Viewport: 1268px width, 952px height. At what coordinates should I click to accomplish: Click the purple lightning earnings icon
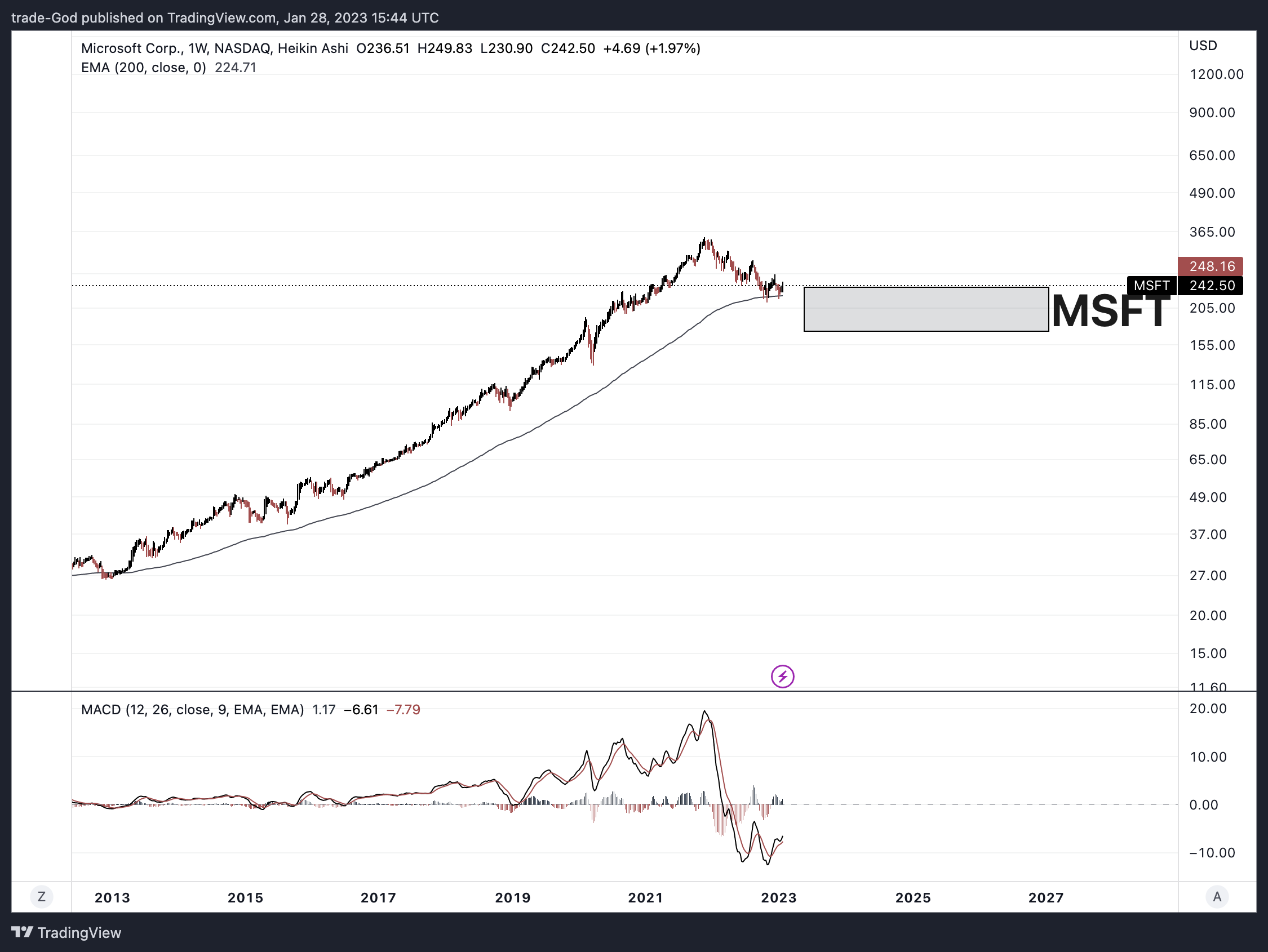(782, 677)
